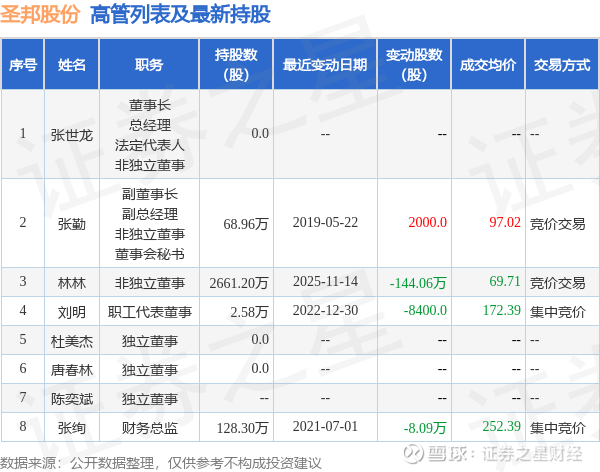Click the name 唐春林
Screen dimensions: 600x472
click(72, 370)
